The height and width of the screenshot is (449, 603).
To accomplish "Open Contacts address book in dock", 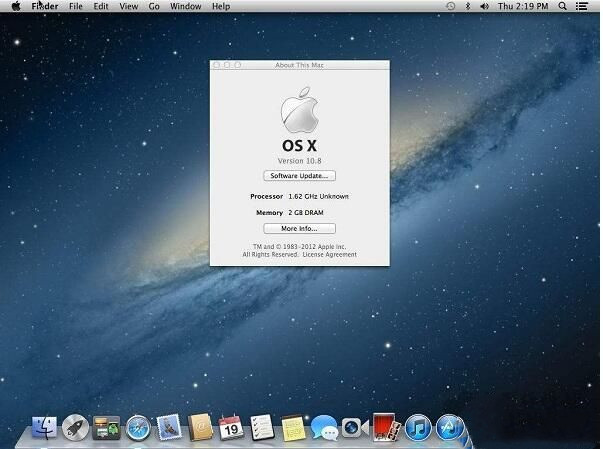I will [x=200, y=427].
